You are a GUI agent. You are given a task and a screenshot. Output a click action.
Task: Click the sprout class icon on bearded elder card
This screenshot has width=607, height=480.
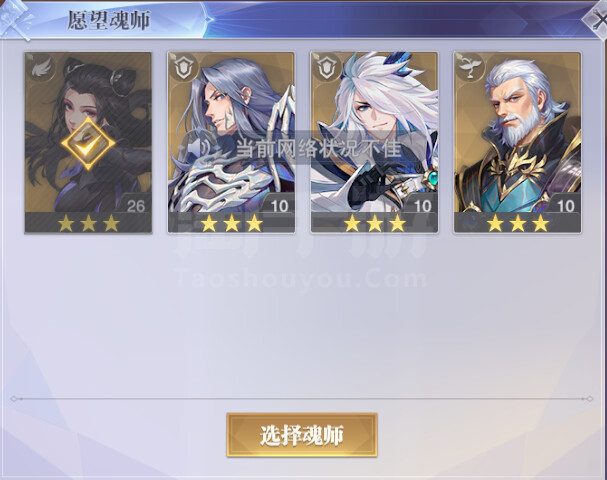(470, 68)
